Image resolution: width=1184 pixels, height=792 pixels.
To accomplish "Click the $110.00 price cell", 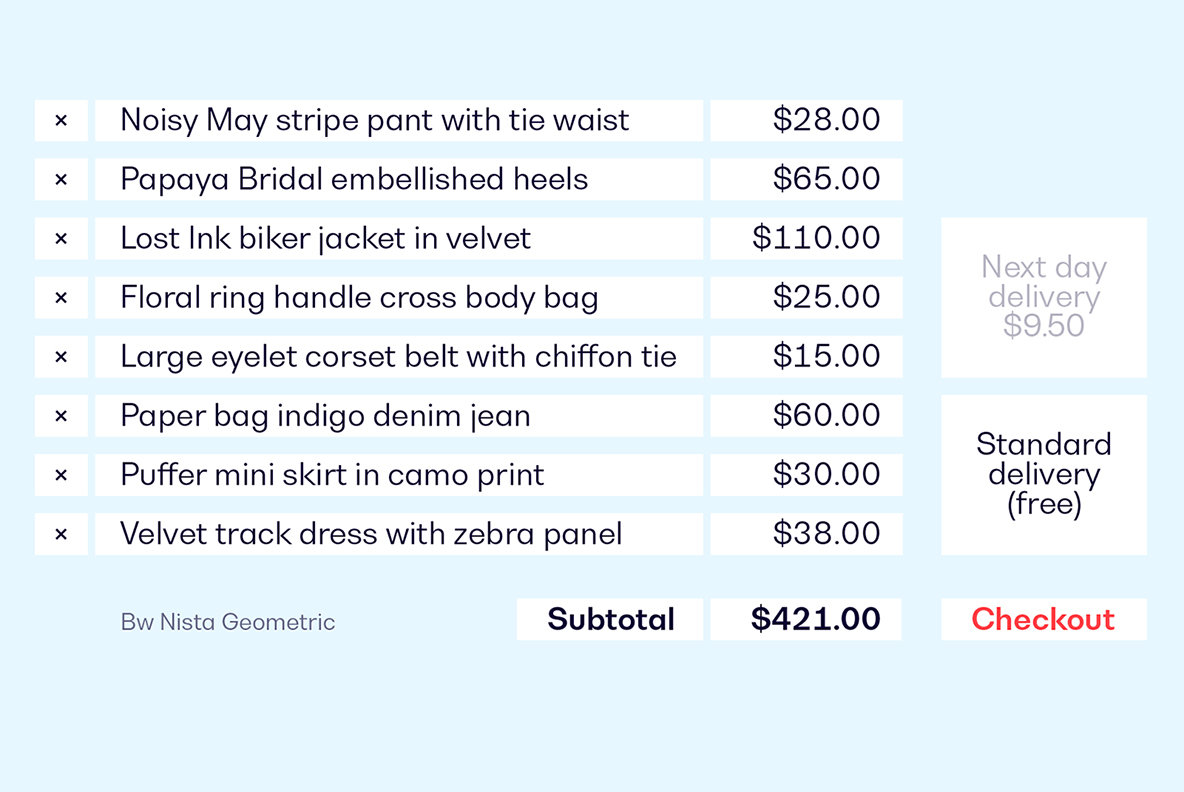I will (x=806, y=239).
